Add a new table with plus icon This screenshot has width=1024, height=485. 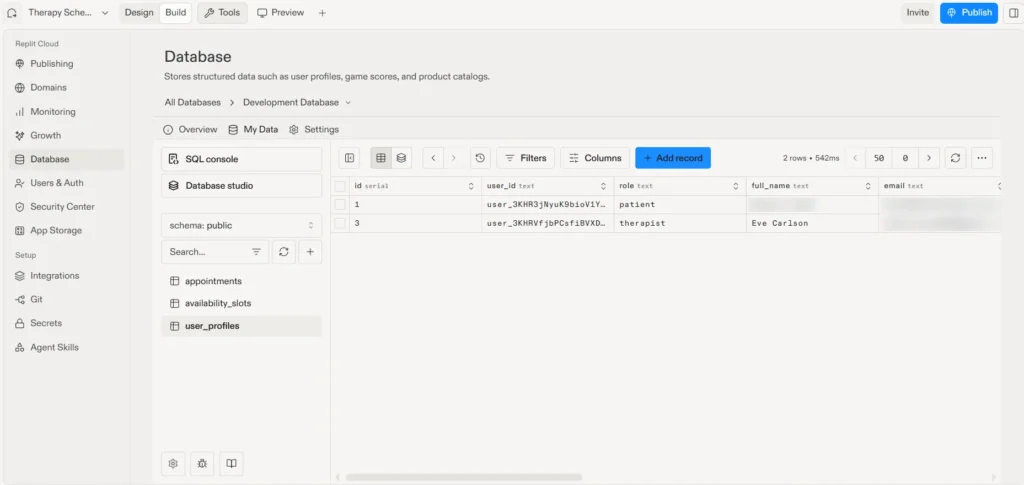310,252
